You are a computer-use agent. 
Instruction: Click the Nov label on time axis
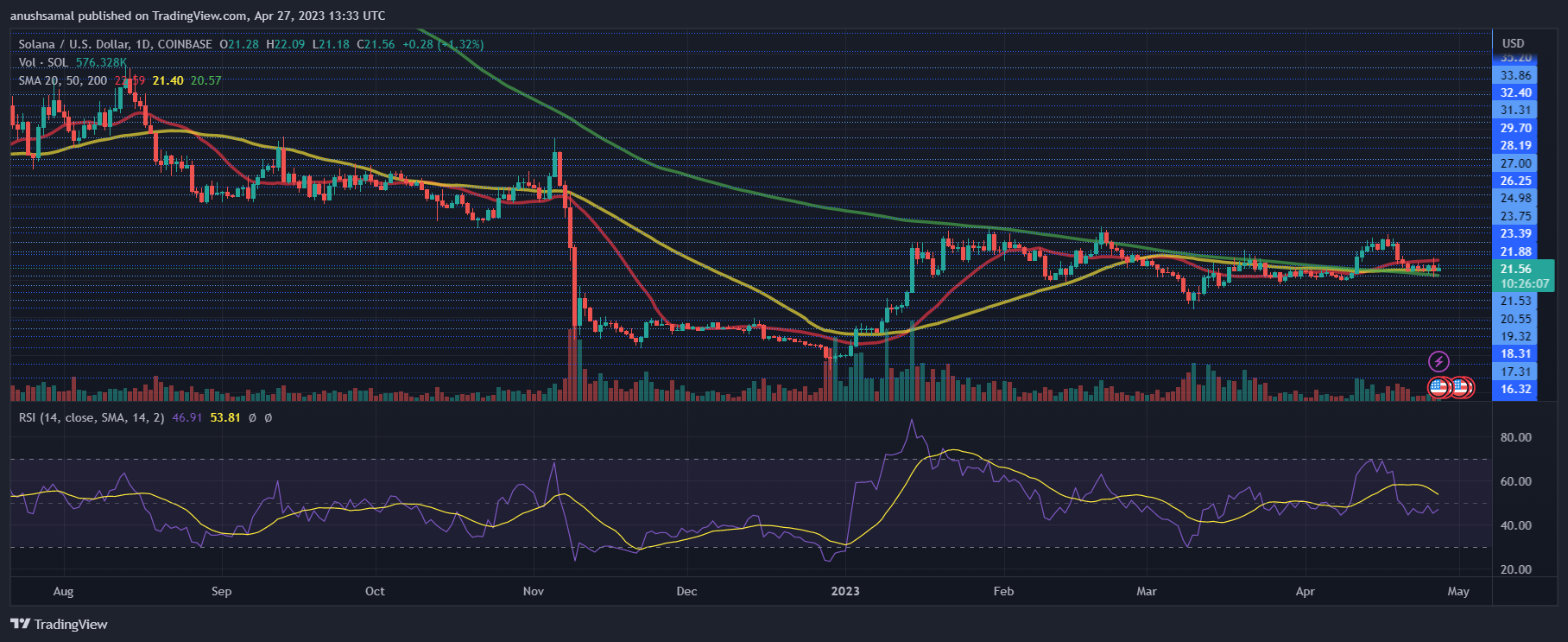pyautogui.click(x=534, y=591)
